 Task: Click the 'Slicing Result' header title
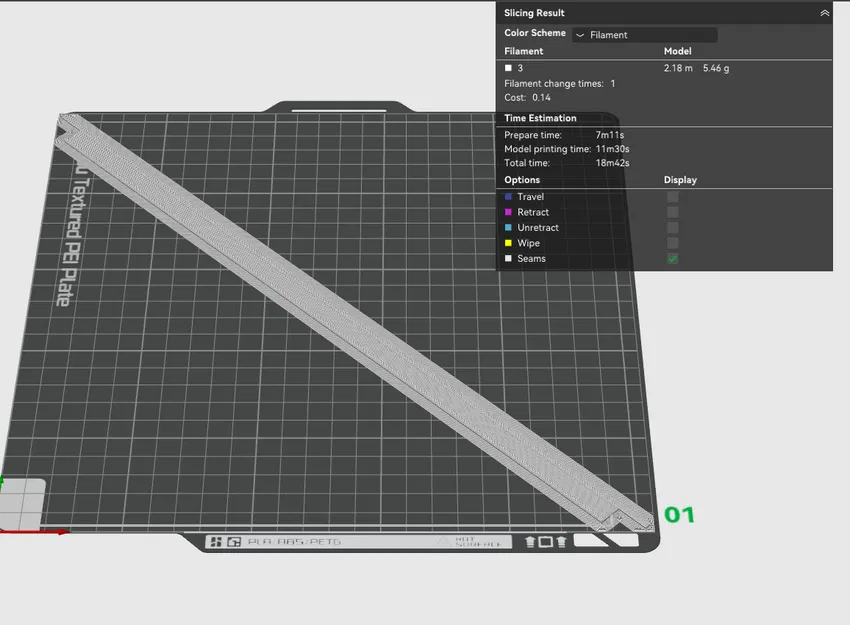[535, 13]
